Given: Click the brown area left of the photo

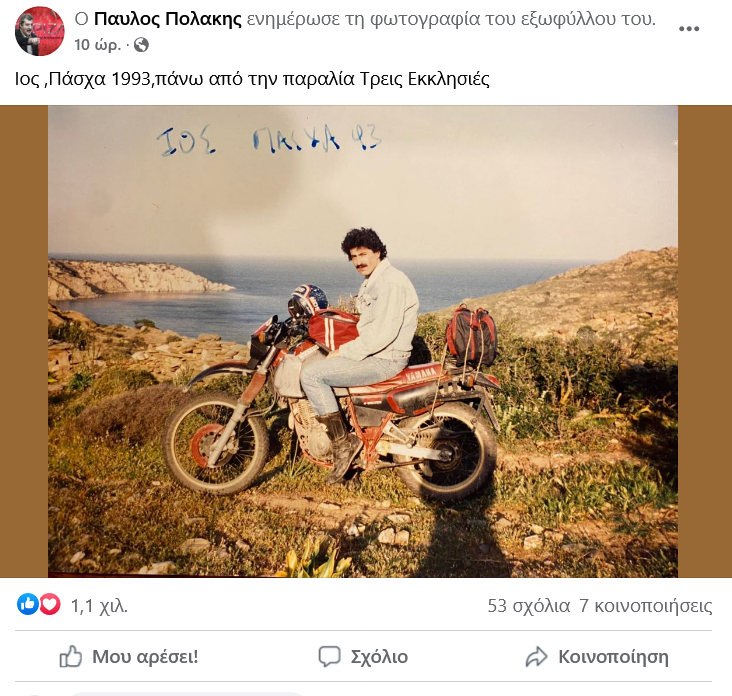Looking at the screenshot, I should 24,341.
